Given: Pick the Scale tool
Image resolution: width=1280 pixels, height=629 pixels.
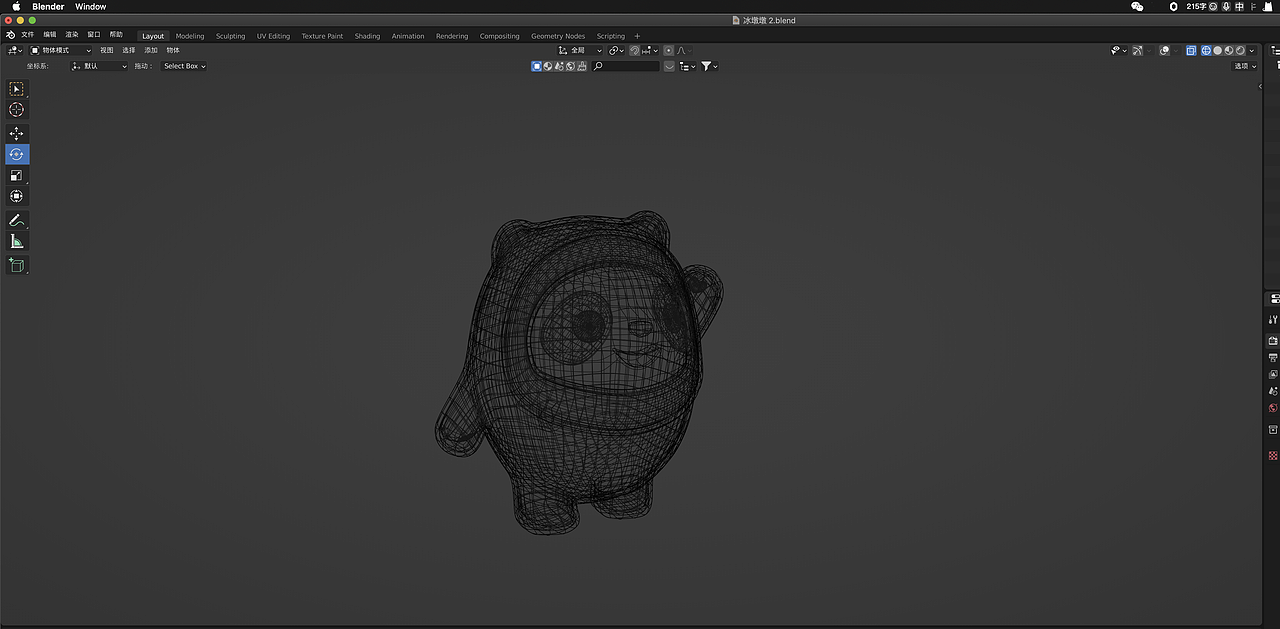Looking at the screenshot, I should (x=17, y=175).
